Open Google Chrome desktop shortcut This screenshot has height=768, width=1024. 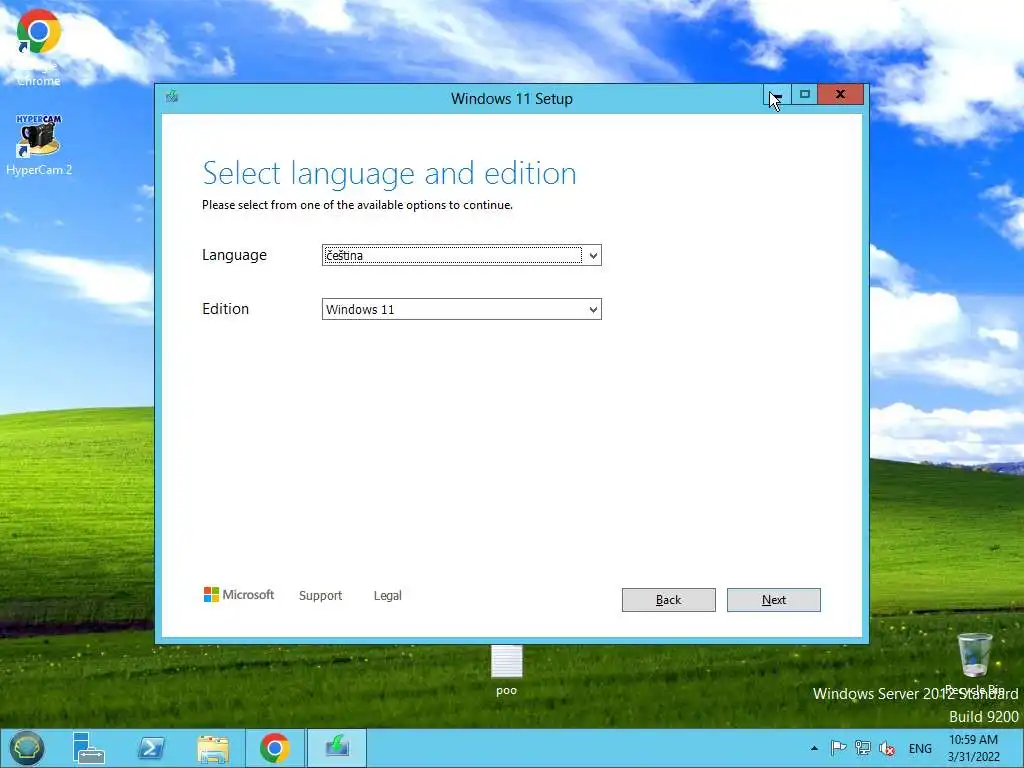39,46
